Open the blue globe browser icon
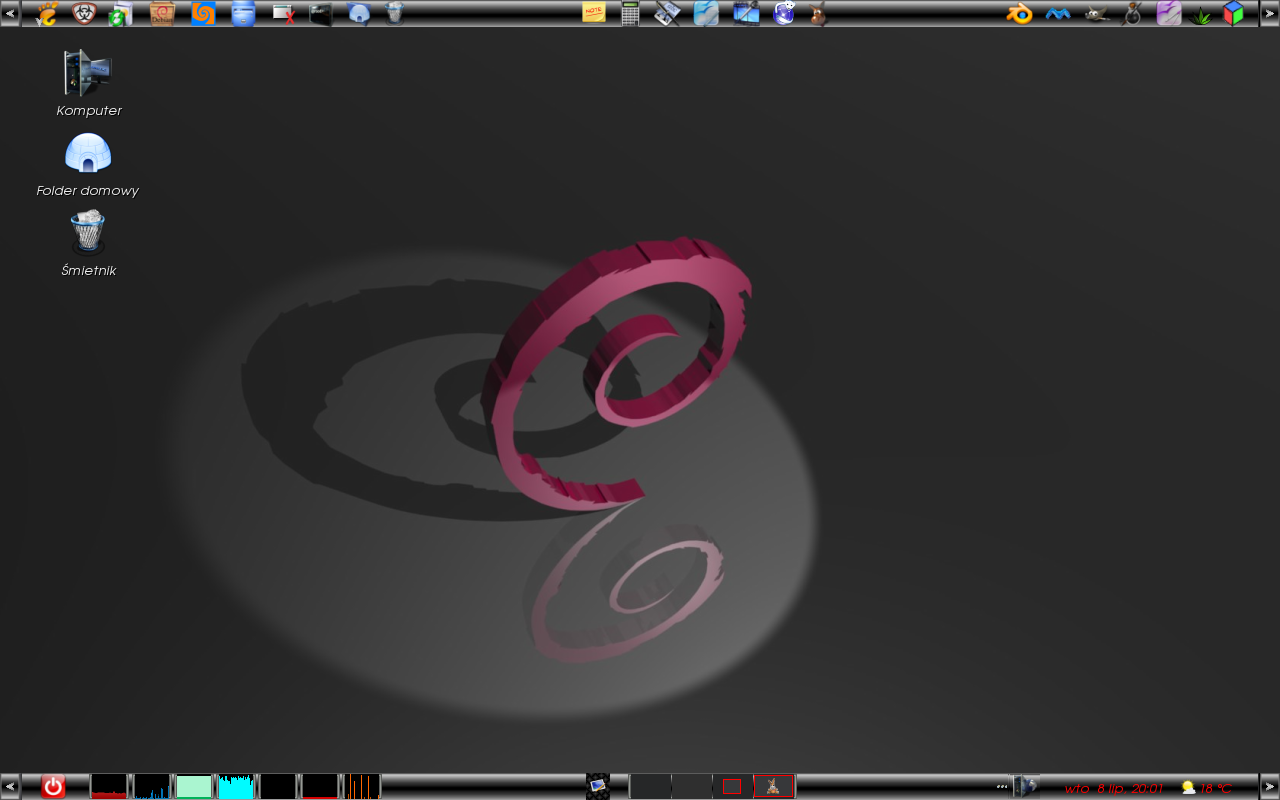 point(785,13)
